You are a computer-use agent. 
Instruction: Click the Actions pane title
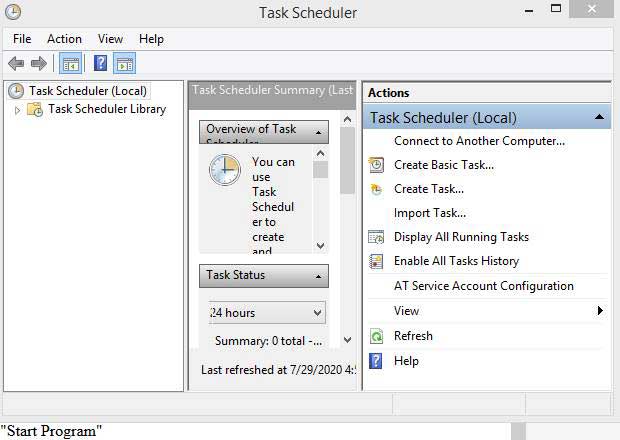[389, 93]
